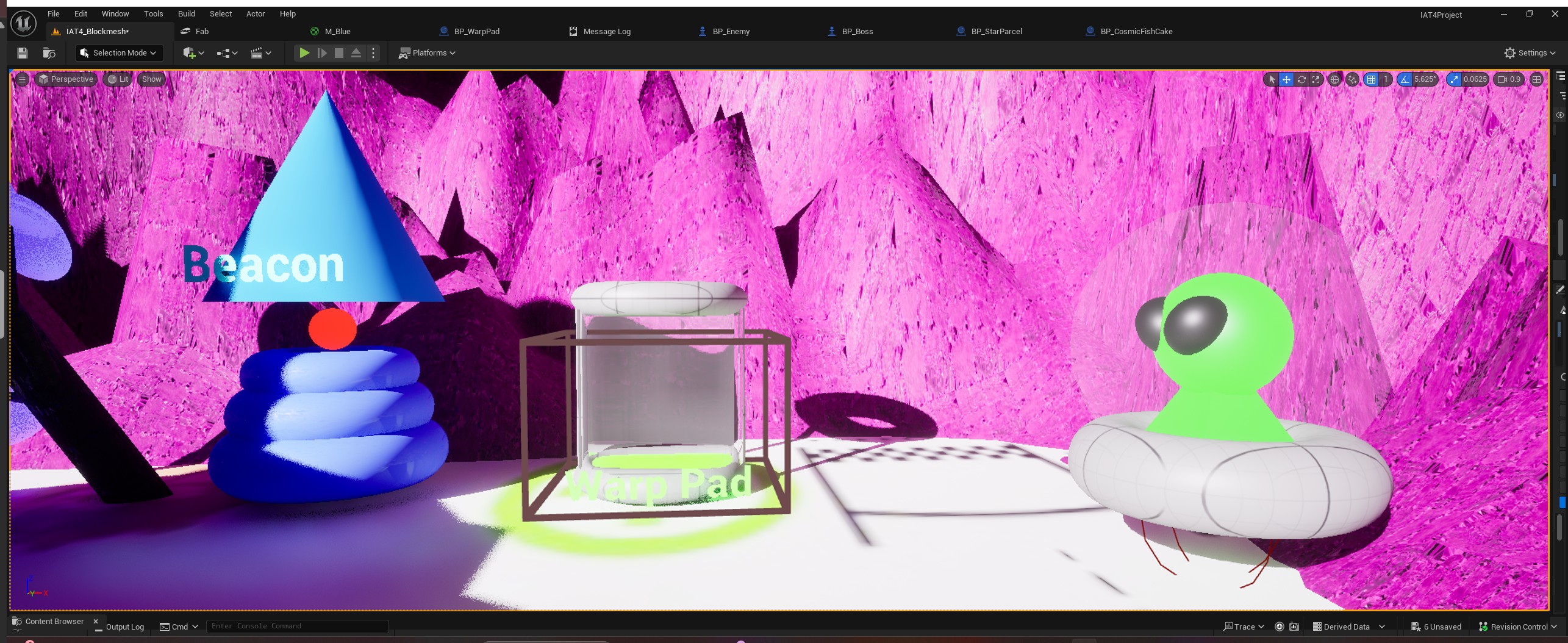Open the Build menu
Viewport: 1568px width, 643px height.
coord(187,13)
